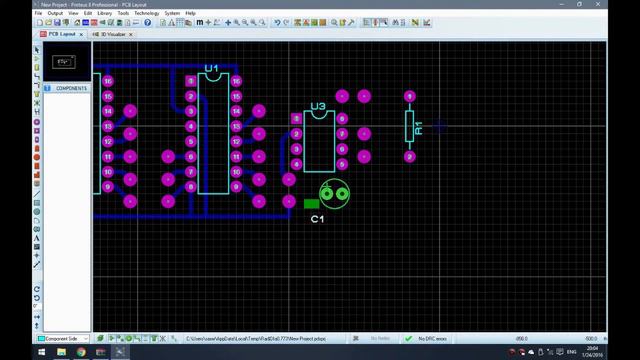Screen dimensions: 640x360
Task: Click the rotate clockwise icon
Action: coord(37,289)
